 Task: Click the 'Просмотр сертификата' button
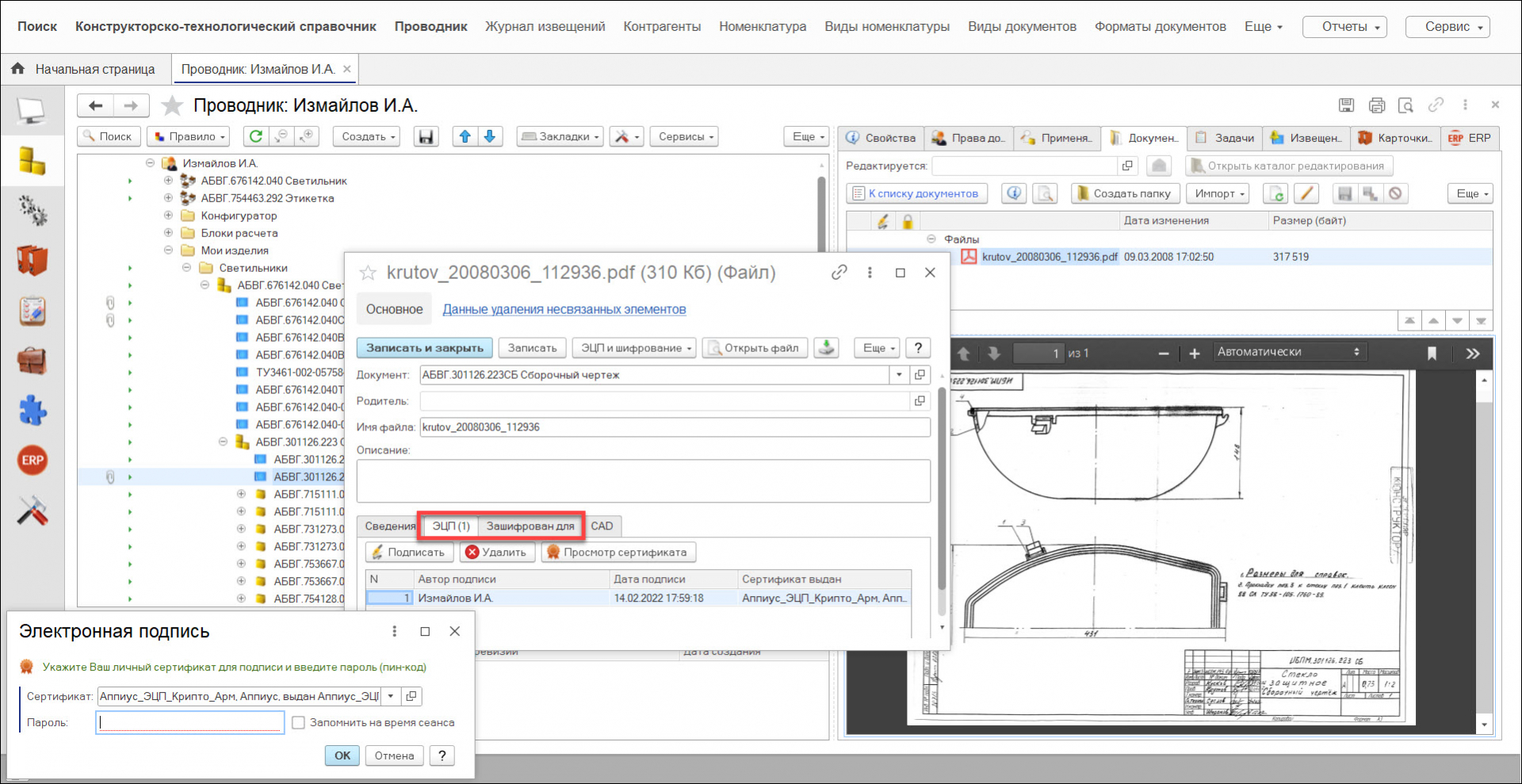pyautogui.click(x=618, y=552)
